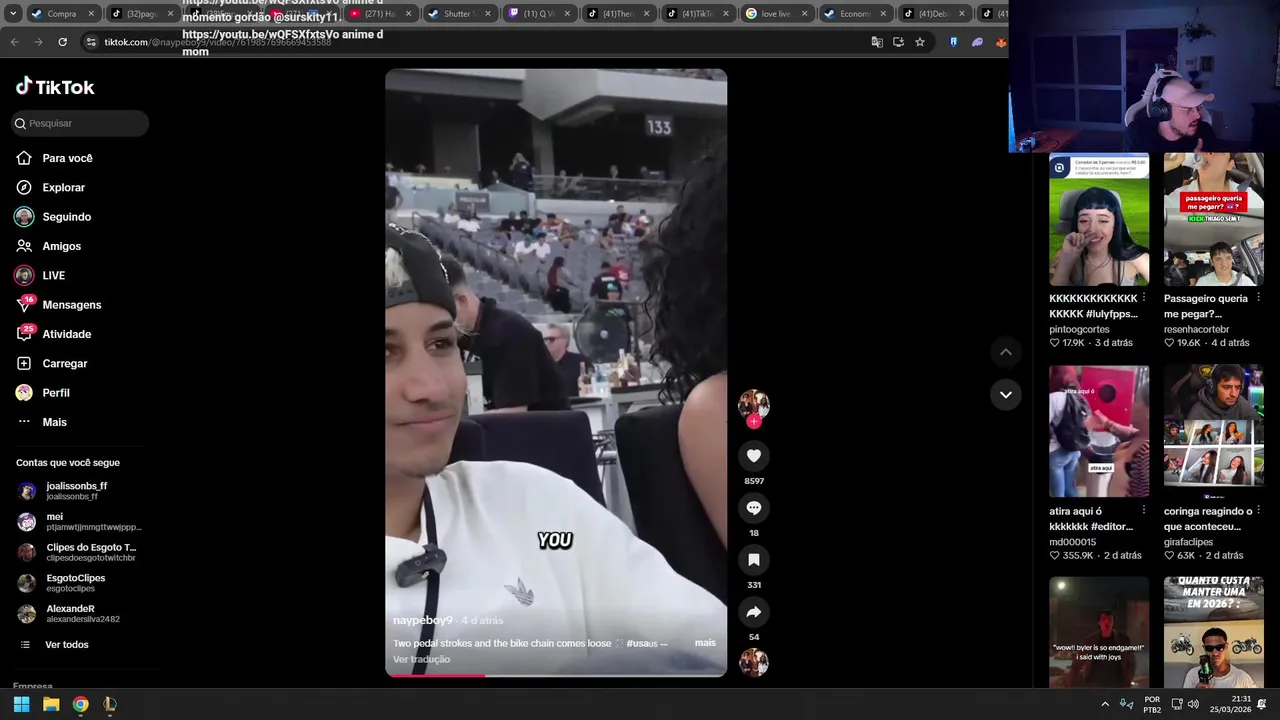The width and height of the screenshot is (1280, 720).
Task: Click pintoogcortes author name
Action: click(1079, 329)
